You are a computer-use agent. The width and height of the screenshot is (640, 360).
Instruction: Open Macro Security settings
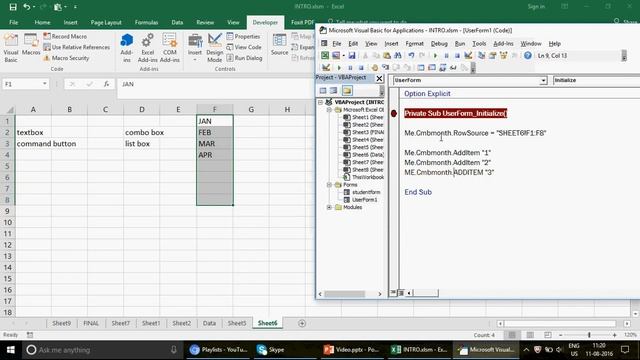pos(66,58)
